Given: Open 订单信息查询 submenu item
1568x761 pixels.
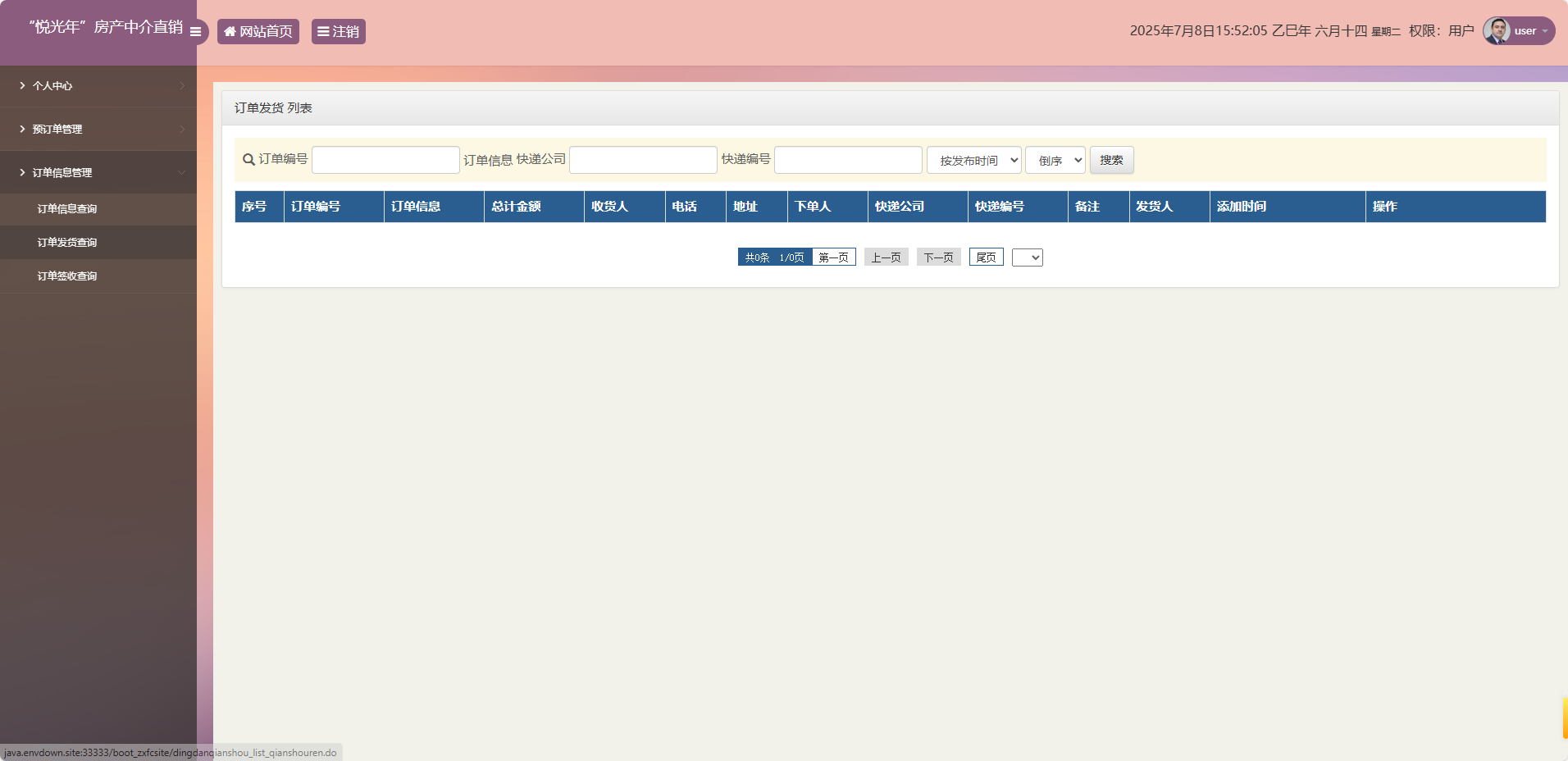Looking at the screenshot, I should pyautogui.click(x=98, y=209).
